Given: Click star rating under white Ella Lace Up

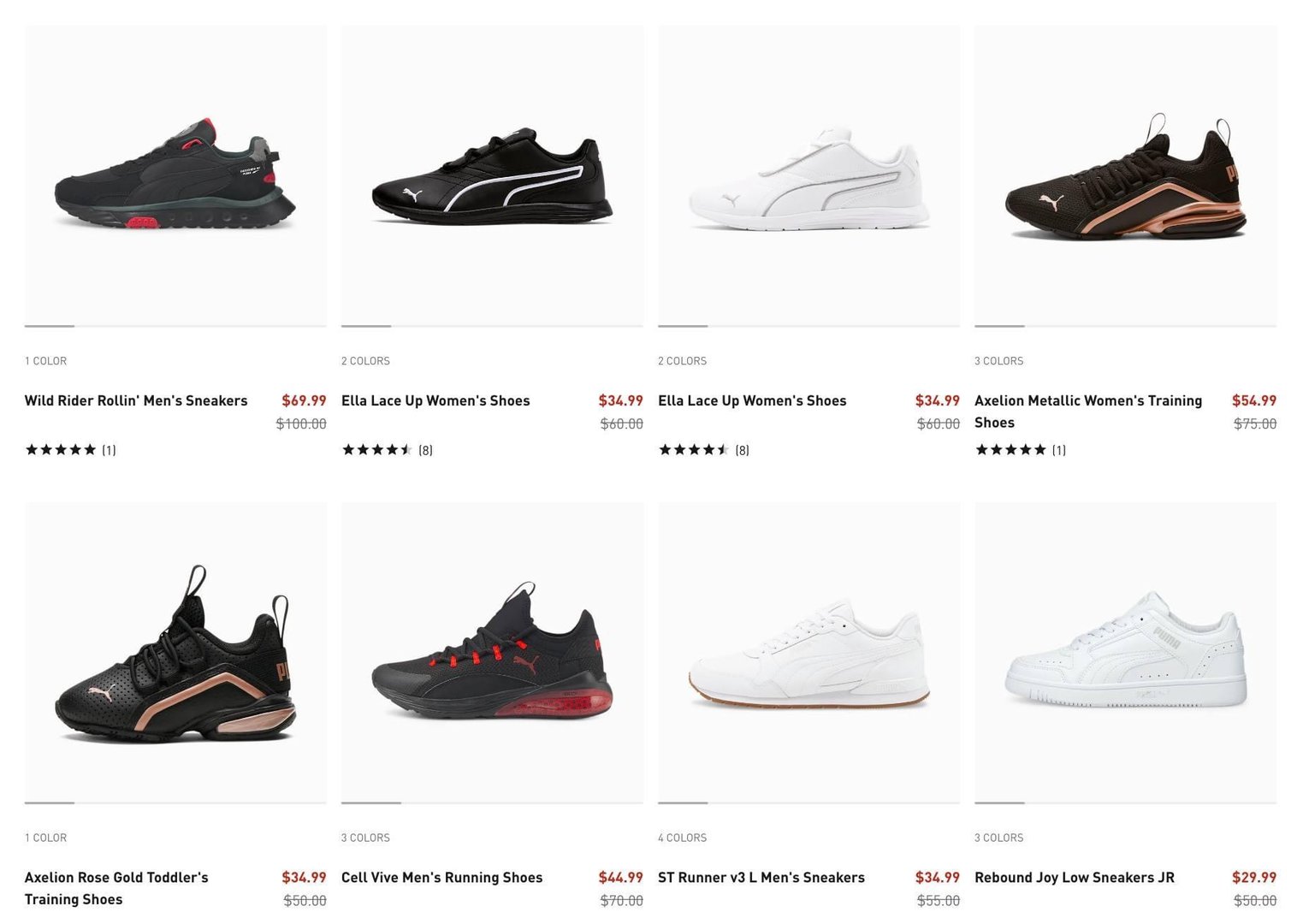Looking at the screenshot, I should [694, 450].
